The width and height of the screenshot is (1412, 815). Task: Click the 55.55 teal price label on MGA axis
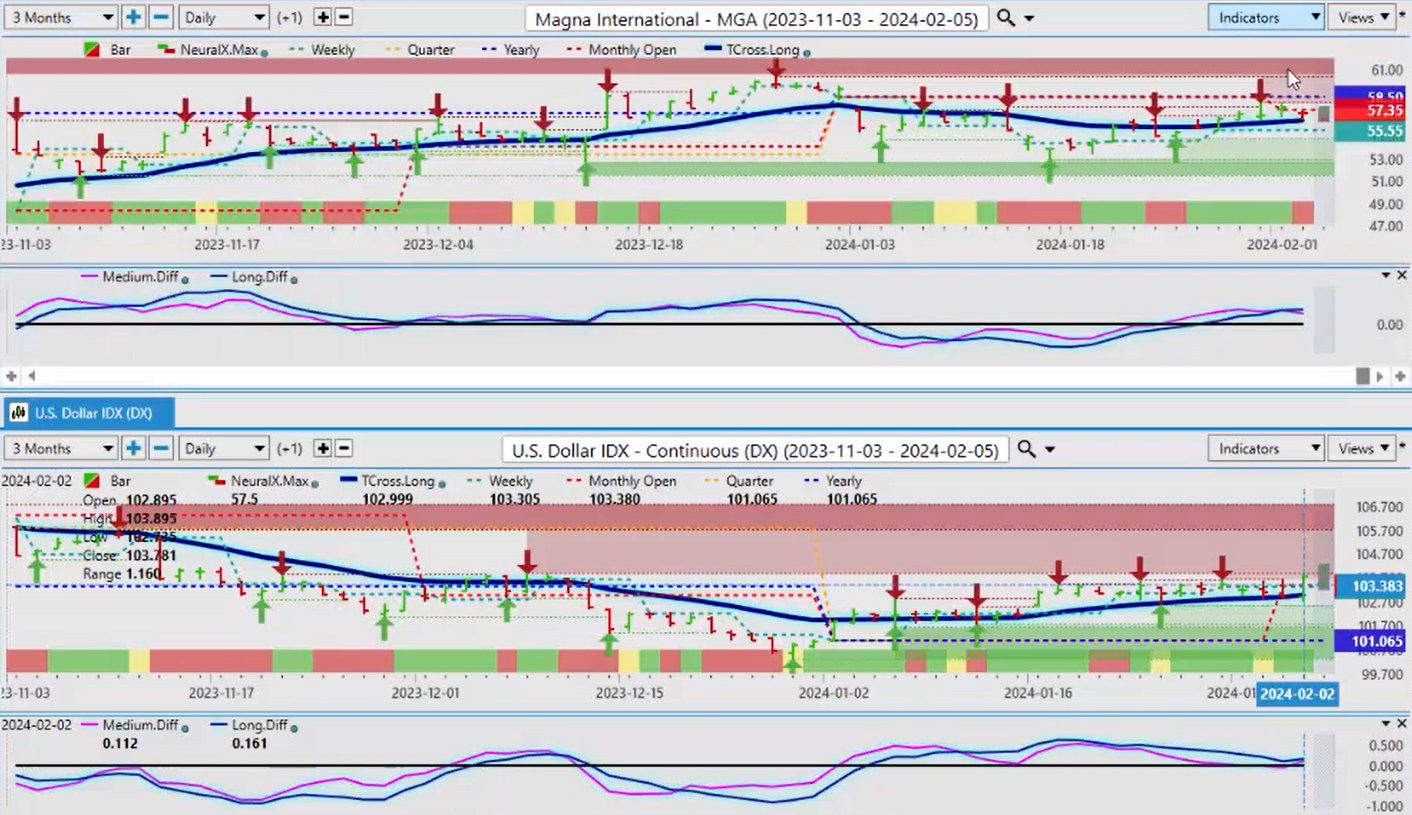pos(1370,131)
